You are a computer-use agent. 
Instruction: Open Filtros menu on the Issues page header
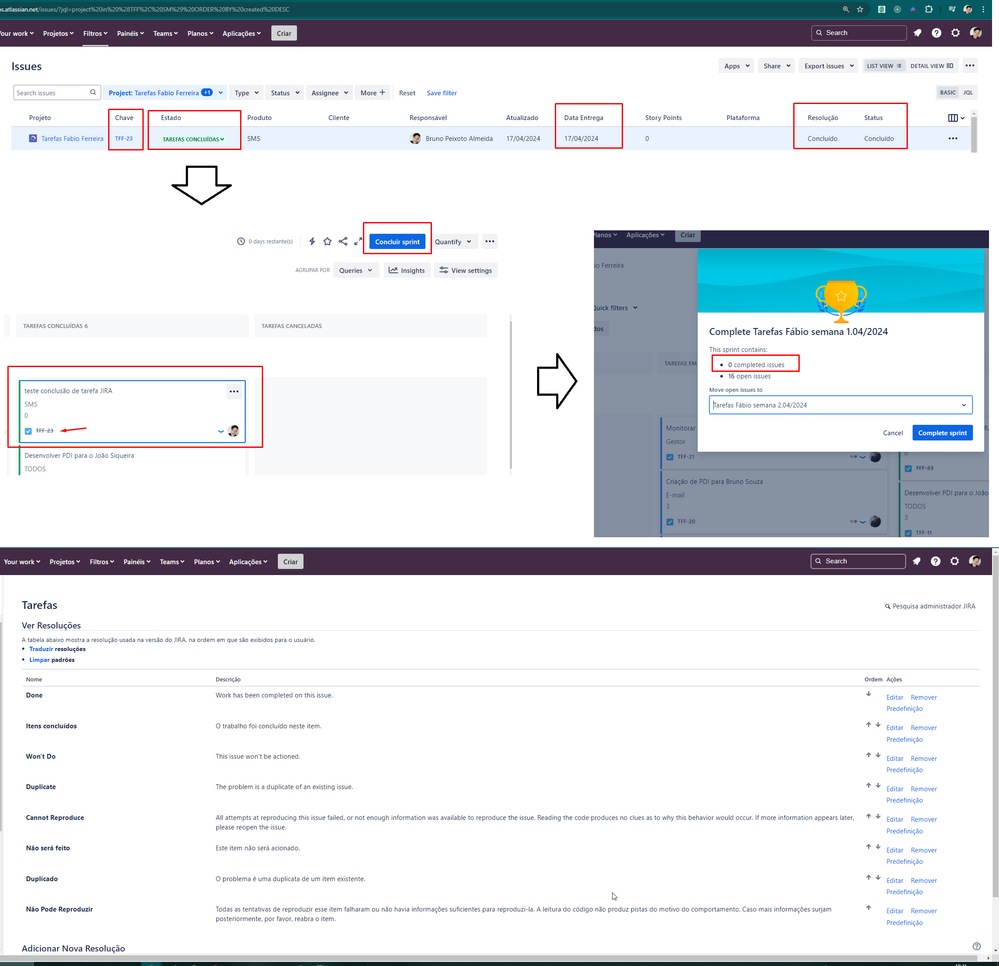95,33
